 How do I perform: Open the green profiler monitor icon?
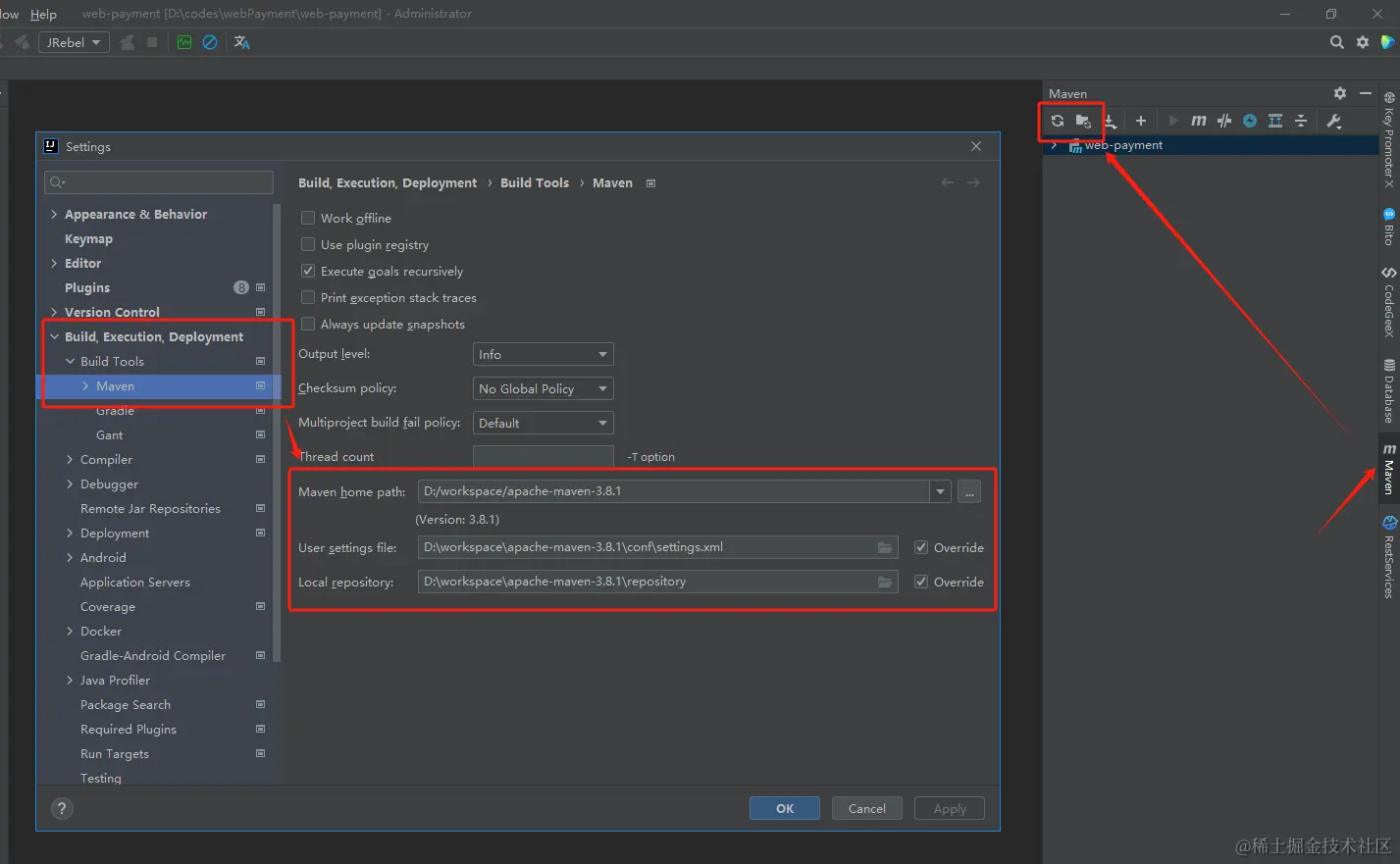coord(184,42)
